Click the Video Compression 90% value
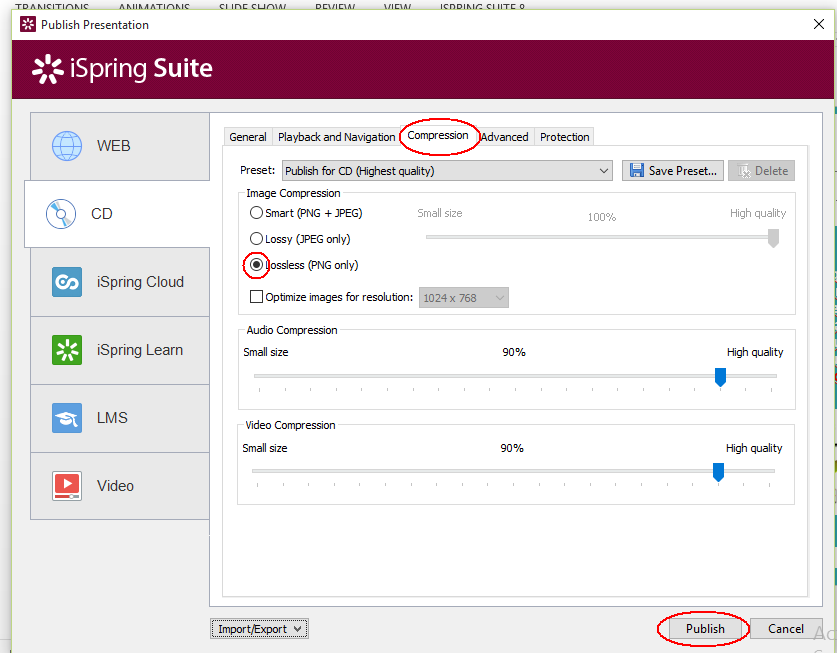 pyautogui.click(x=511, y=448)
